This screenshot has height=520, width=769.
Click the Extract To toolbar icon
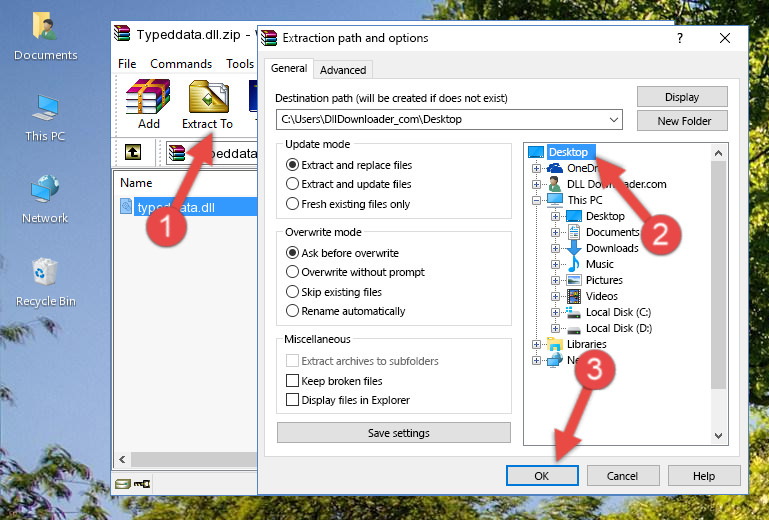coord(207,104)
